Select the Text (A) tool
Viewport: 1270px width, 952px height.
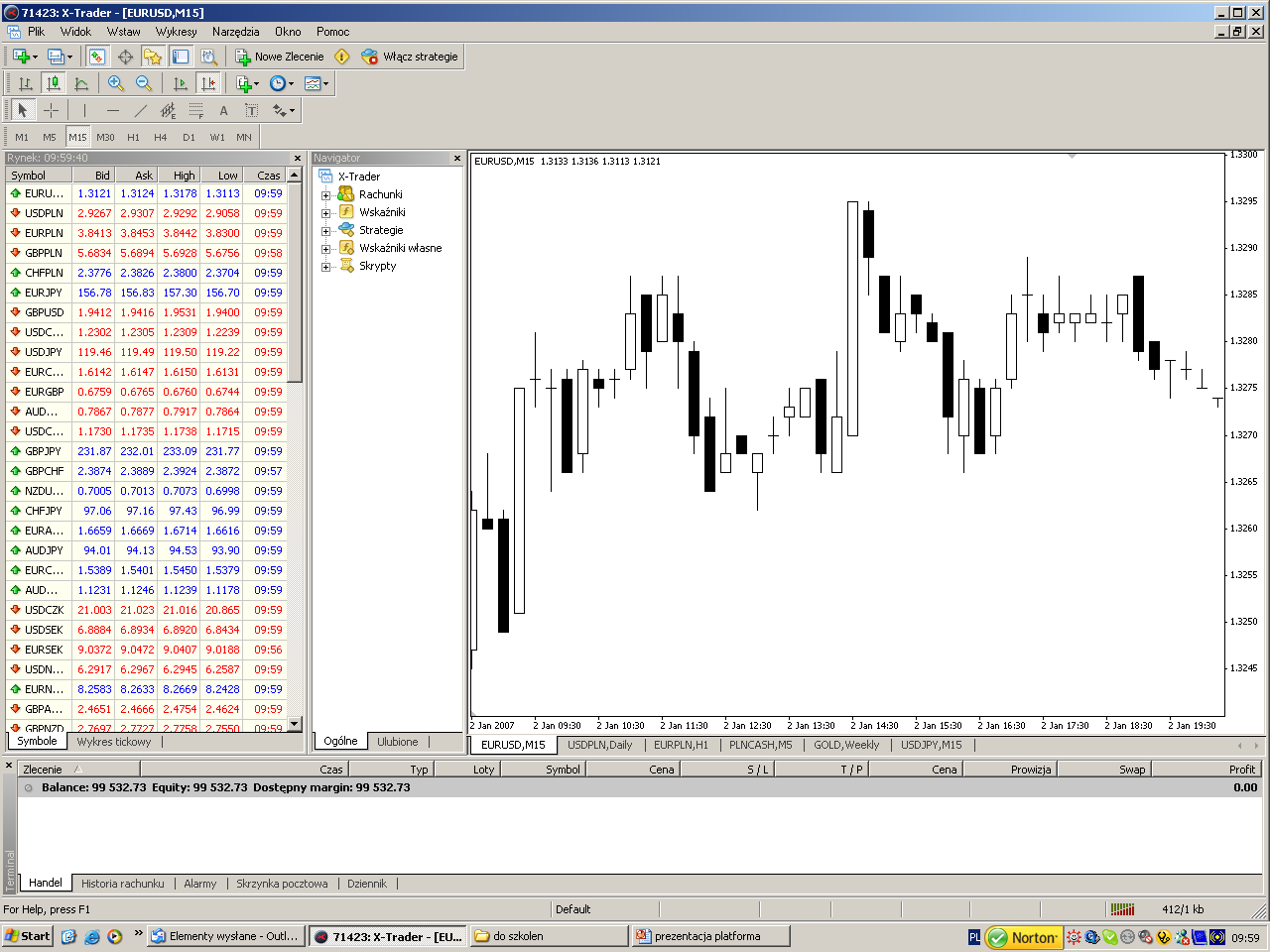coord(223,110)
